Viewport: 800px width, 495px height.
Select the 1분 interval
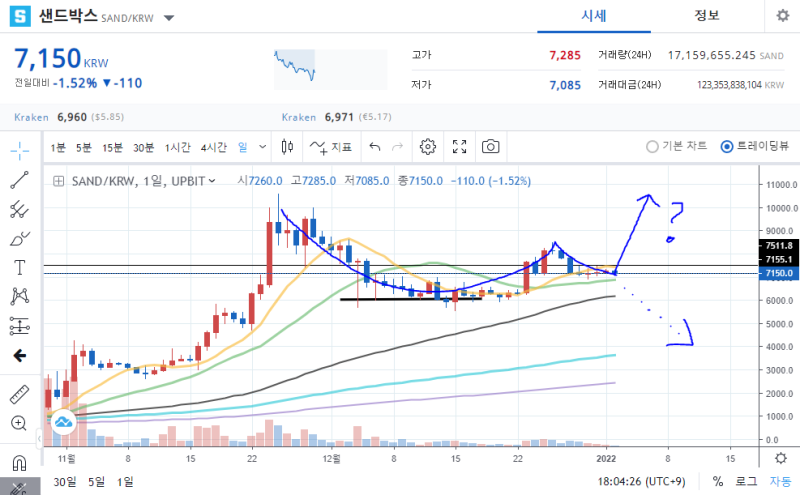pyautogui.click(x=58, y=147)
